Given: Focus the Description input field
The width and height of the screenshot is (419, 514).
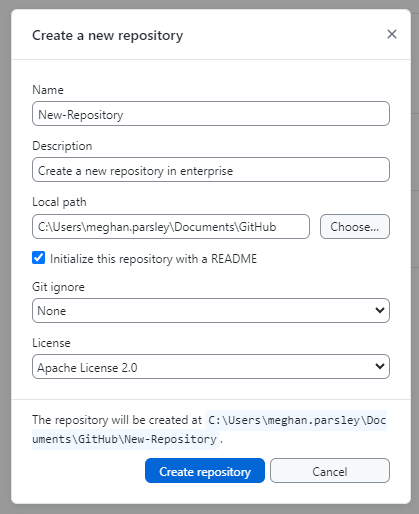Looking at the screenshot, I should coord(211,170).
